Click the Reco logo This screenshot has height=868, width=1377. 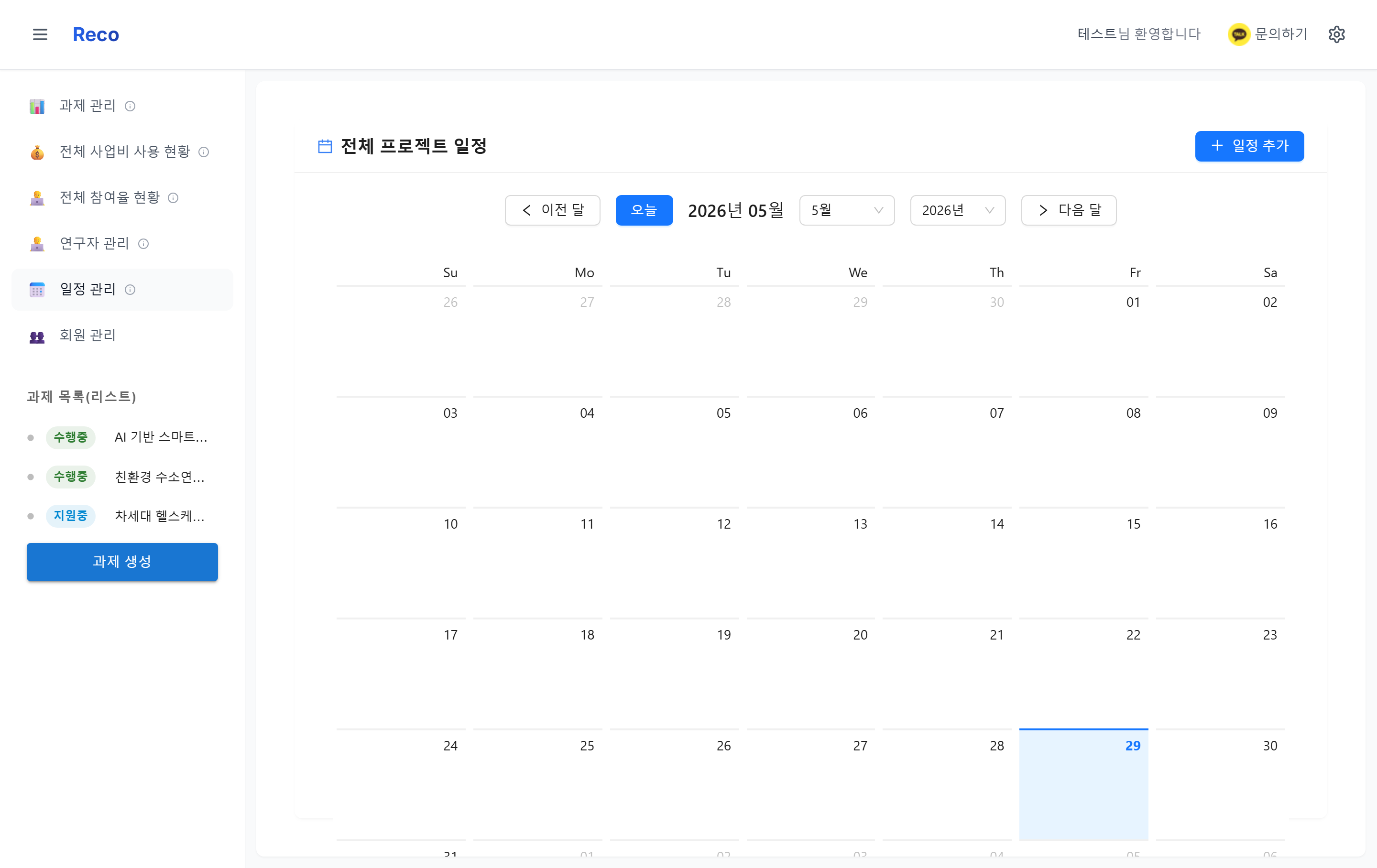click(x=96, y=34)
